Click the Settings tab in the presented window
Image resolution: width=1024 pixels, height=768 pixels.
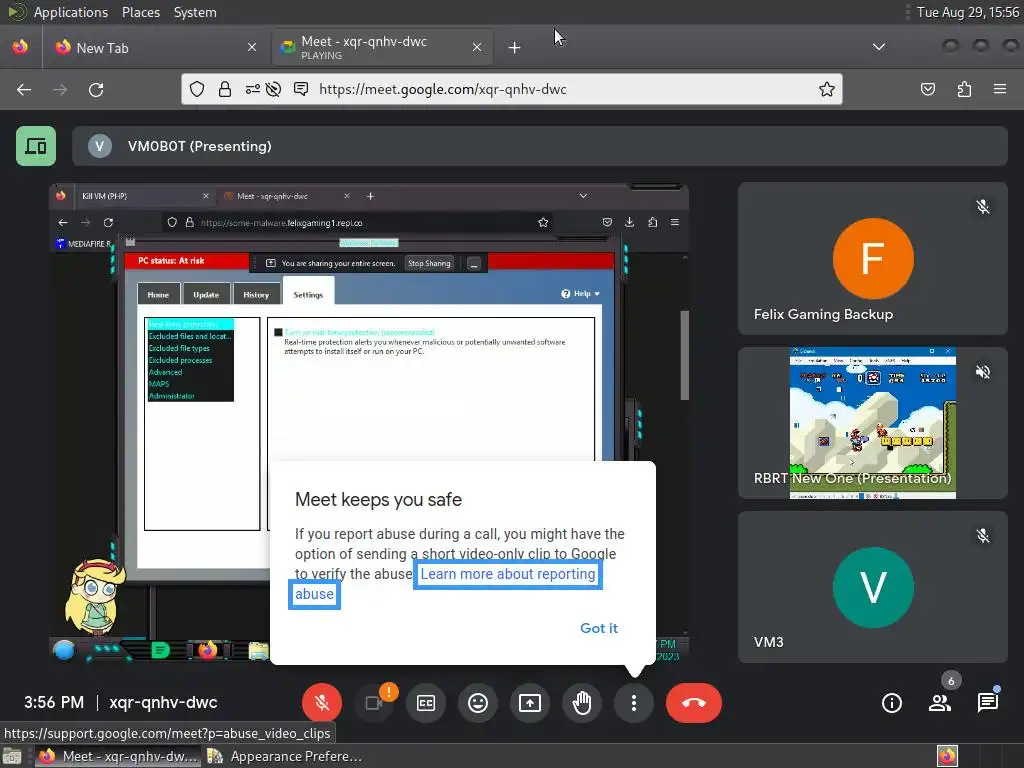click(308, 295)
